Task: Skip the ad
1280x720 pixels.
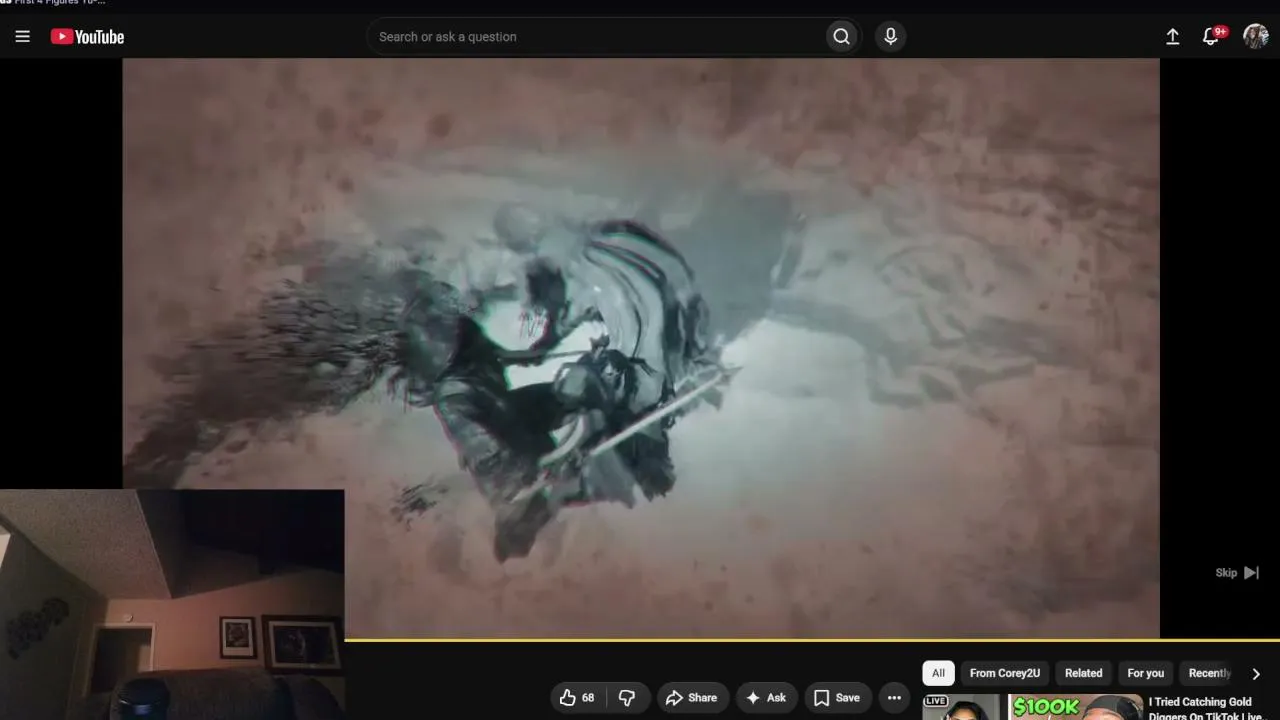Action: click(1237, 573)
